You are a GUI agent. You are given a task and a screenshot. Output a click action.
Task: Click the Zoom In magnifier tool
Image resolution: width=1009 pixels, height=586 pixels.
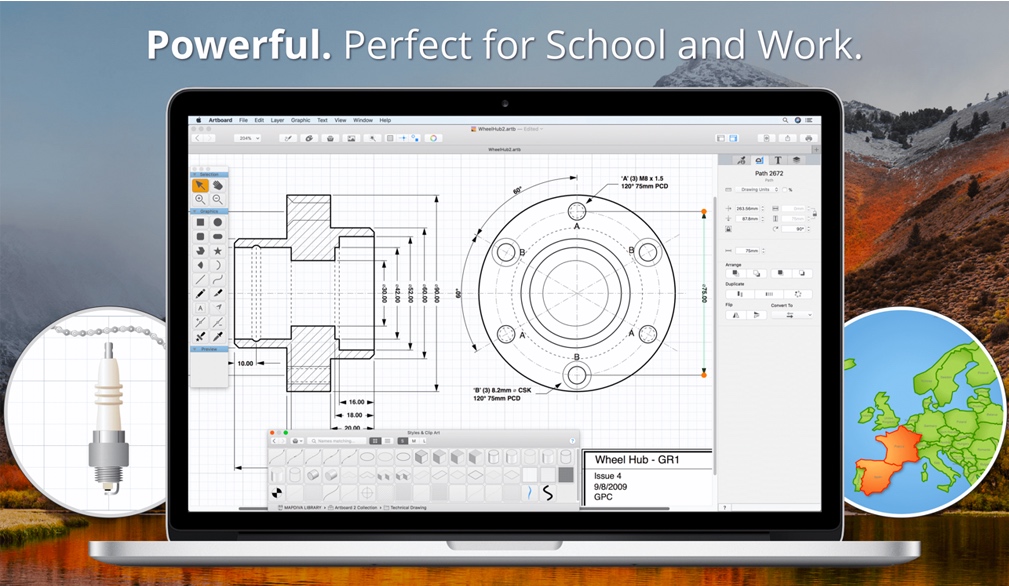pyautogui.click(x=200, y=199)
